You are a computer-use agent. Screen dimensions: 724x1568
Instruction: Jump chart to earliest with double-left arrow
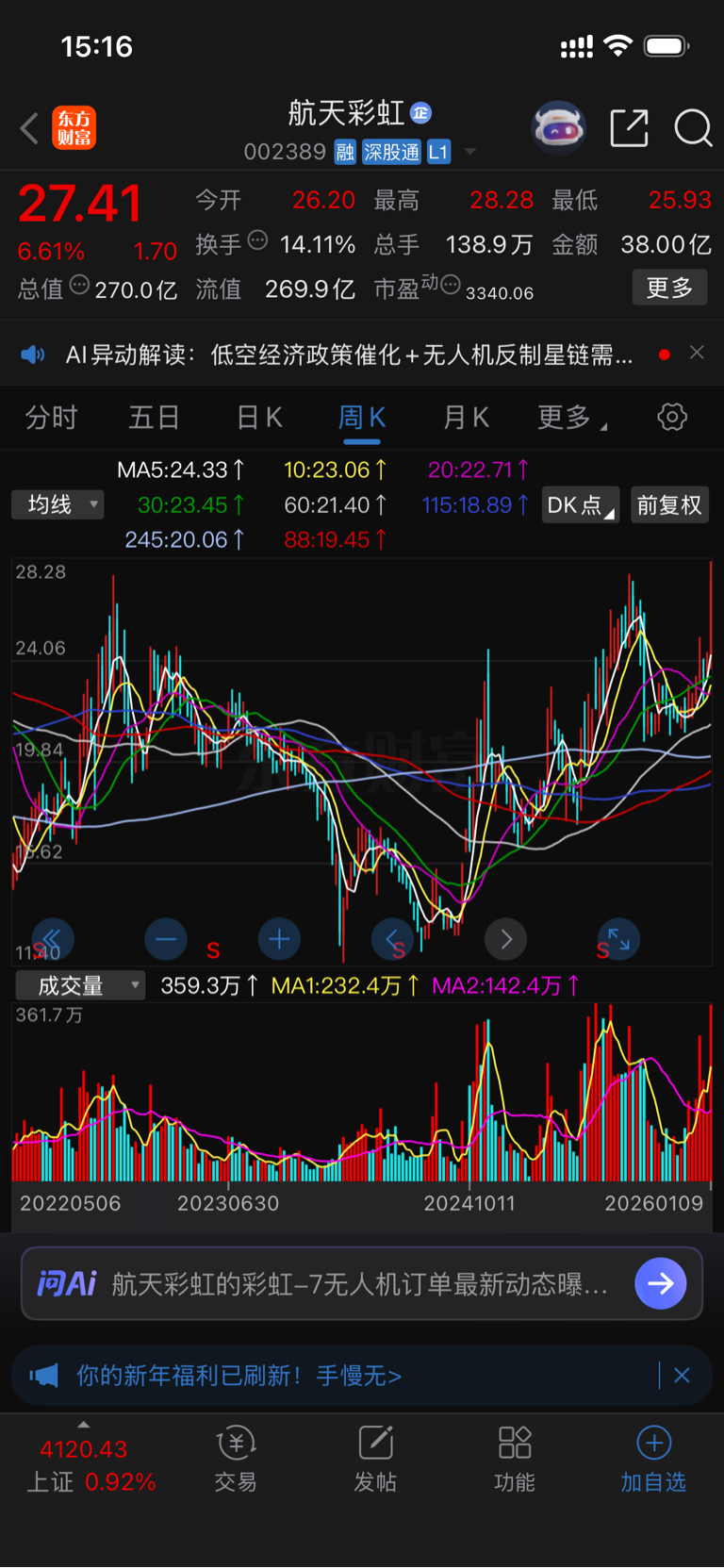tap(52, 939)
